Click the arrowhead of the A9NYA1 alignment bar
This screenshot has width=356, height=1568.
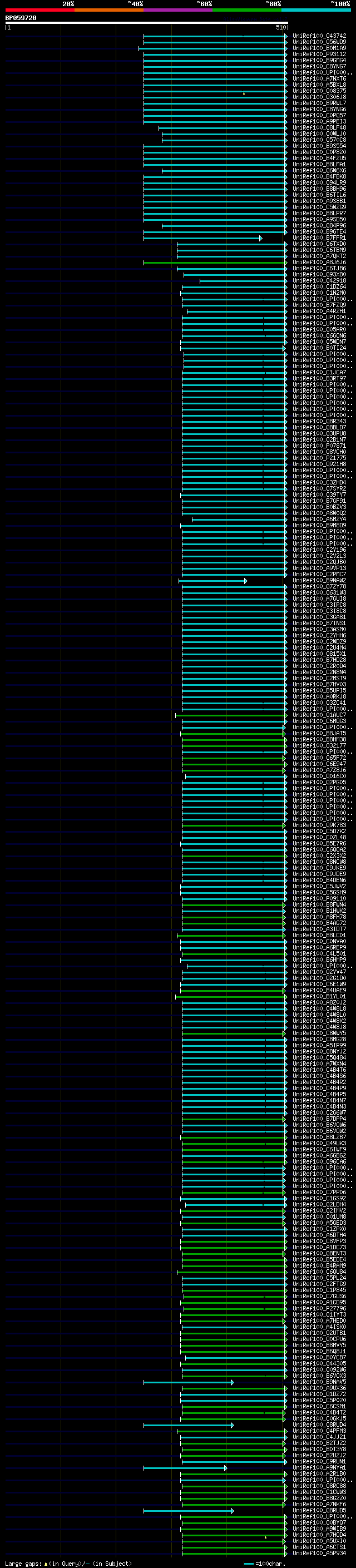click(226, 1468)
